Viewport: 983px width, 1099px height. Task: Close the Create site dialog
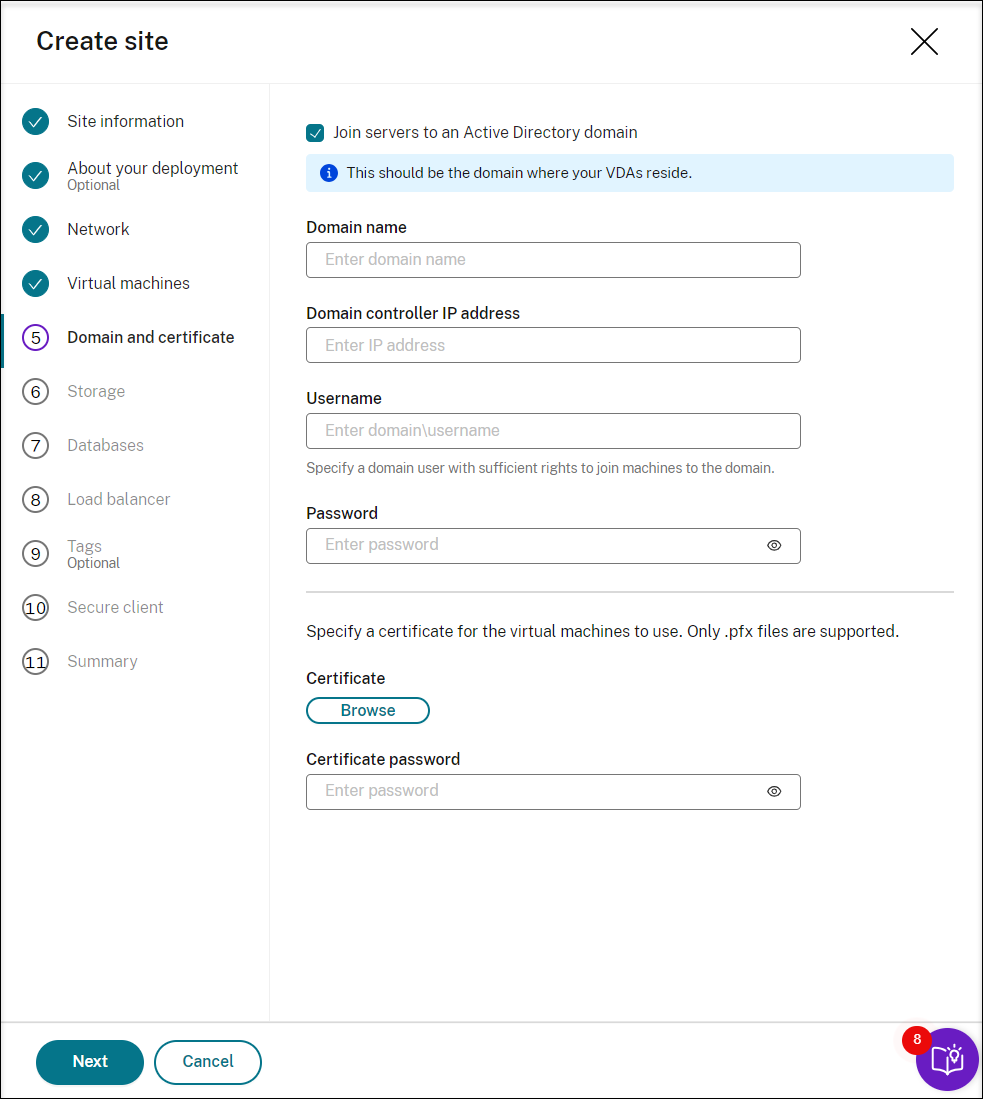click(x=924, y=42)
